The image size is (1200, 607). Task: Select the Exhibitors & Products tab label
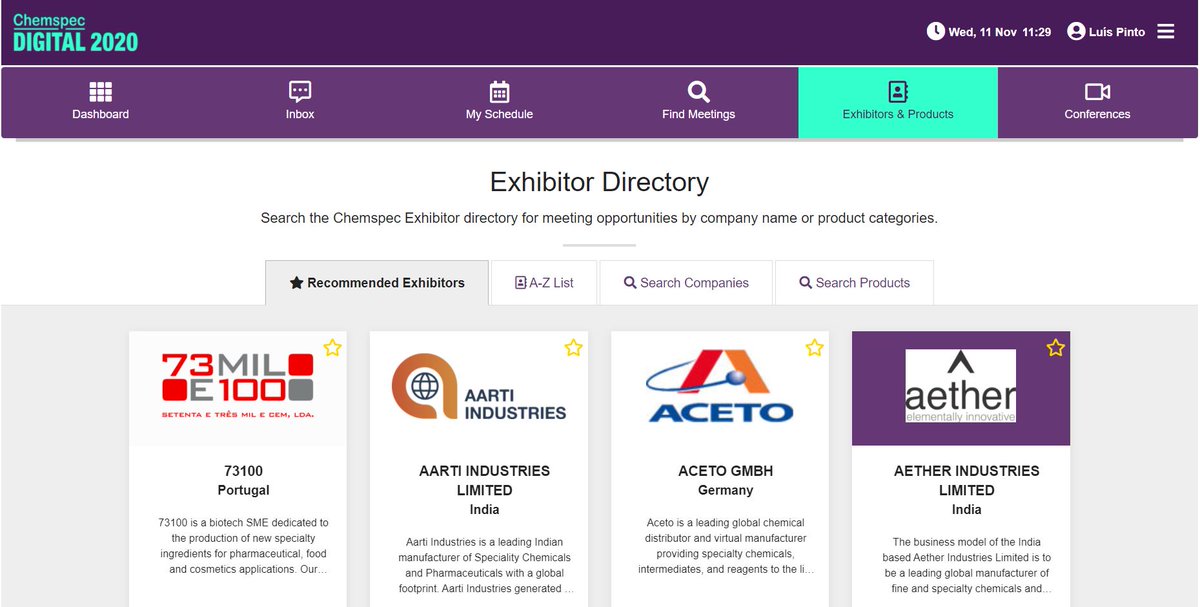[898, 114]
